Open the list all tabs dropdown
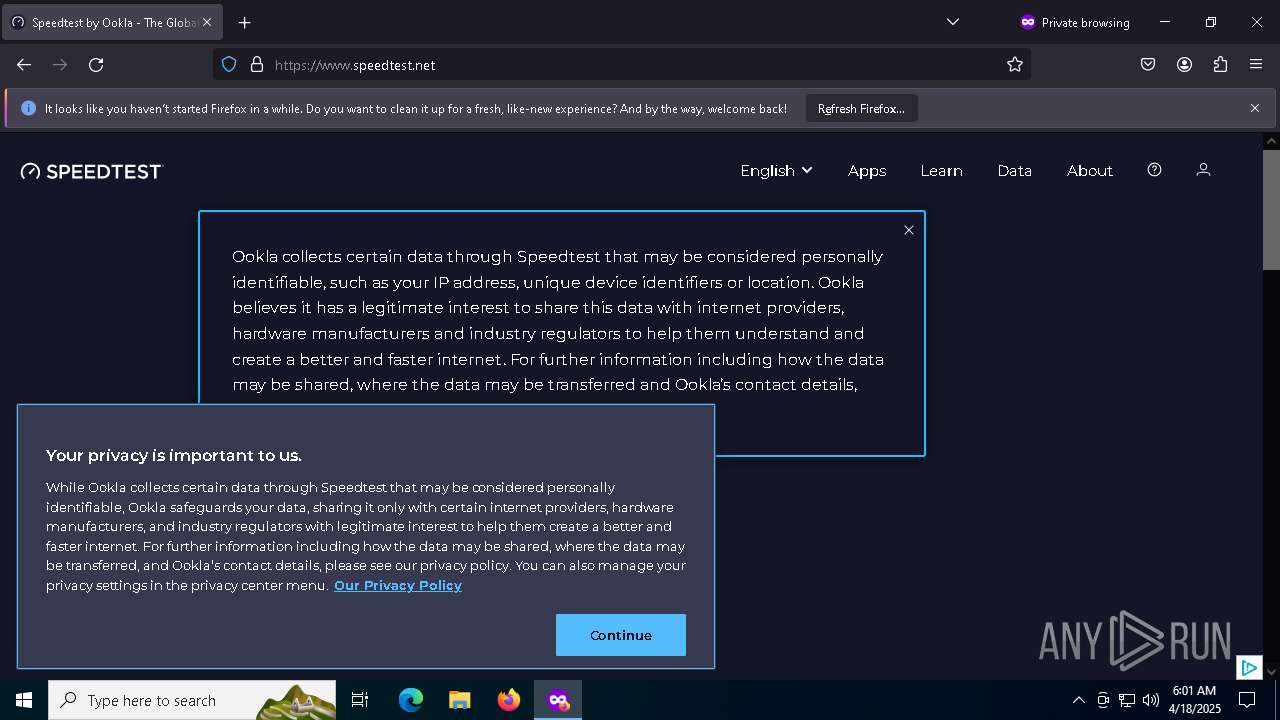Image resolution: width=1280 pixels, height=720 pixels. [953, 22]
